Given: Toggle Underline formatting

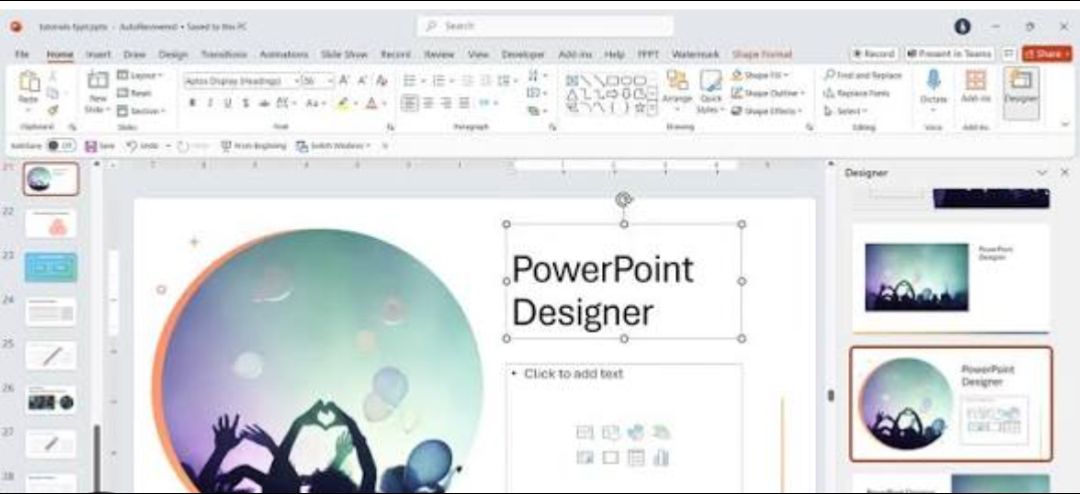Looking at the screenshot, I should (227, 103).
